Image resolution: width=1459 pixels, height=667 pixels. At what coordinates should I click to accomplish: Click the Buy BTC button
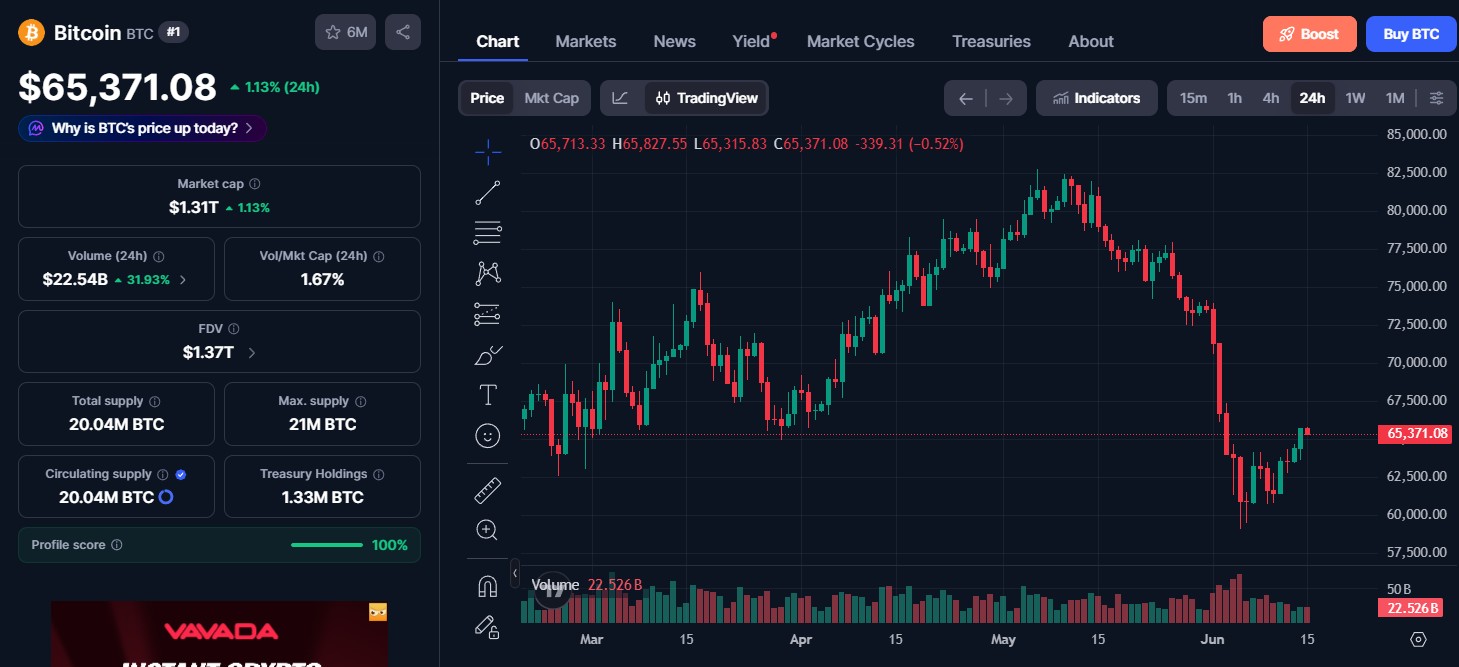point(1411,34)
